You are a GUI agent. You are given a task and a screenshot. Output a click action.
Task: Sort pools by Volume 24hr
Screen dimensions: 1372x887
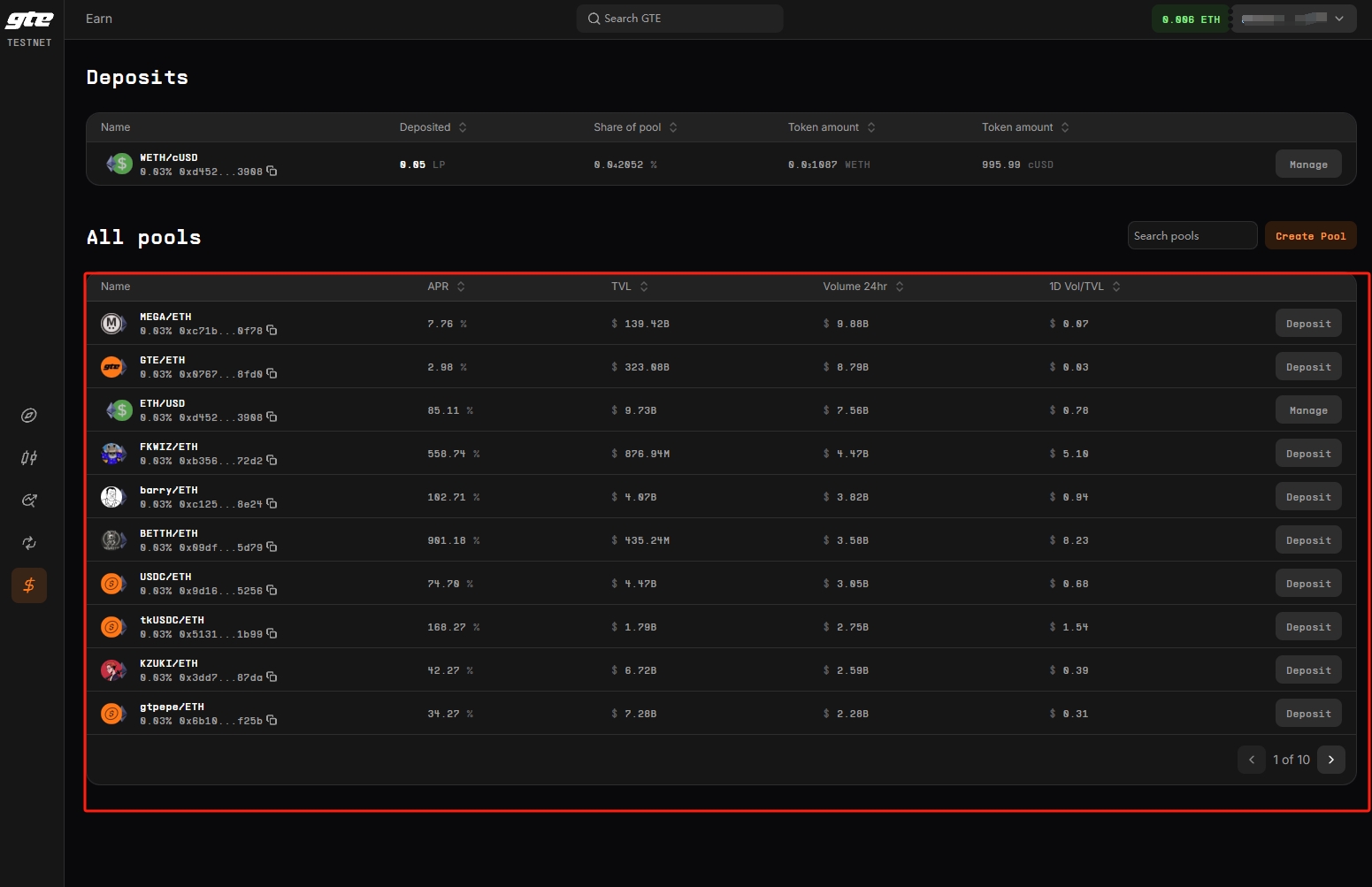coord(862,287)
